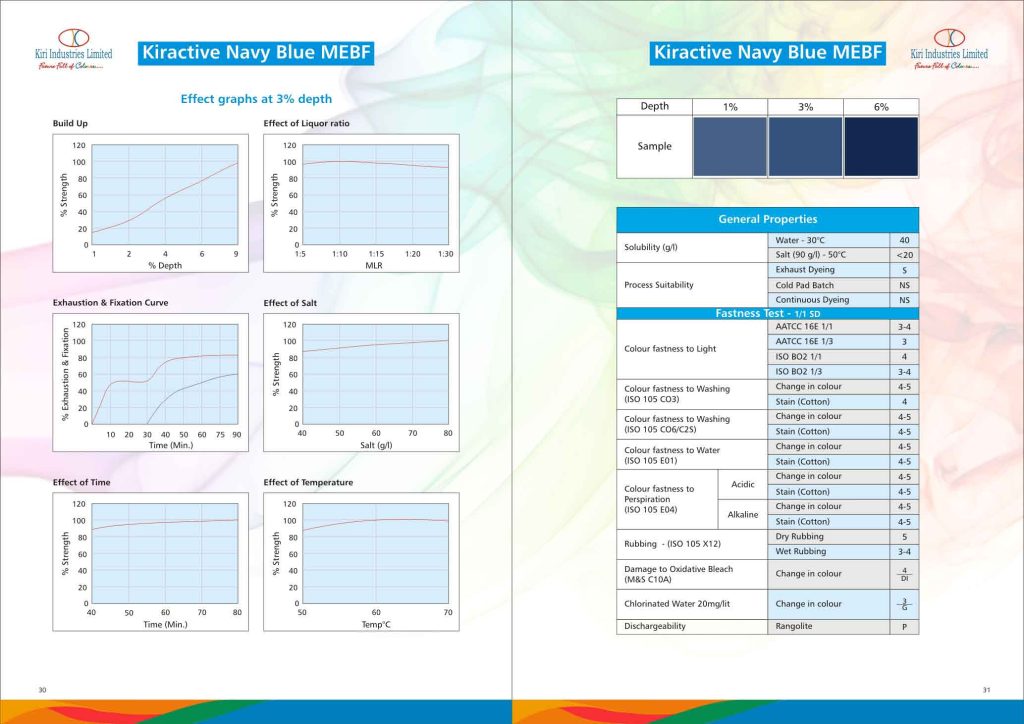Select 'Colour fastness to Washing (ISO 105 CO6/C2S)' label
Screen dimensions: 1024x724
[x=692, y=424]
